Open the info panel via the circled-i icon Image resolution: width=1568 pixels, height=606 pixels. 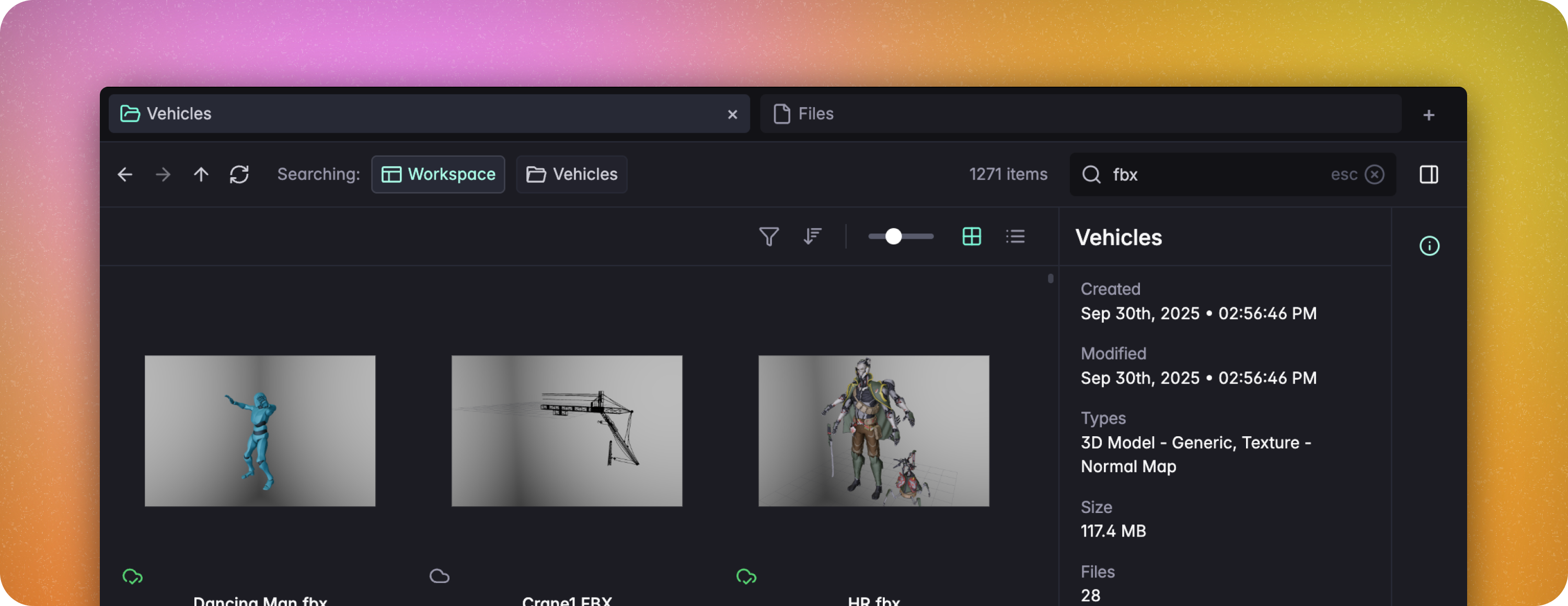coord(1430,246)
